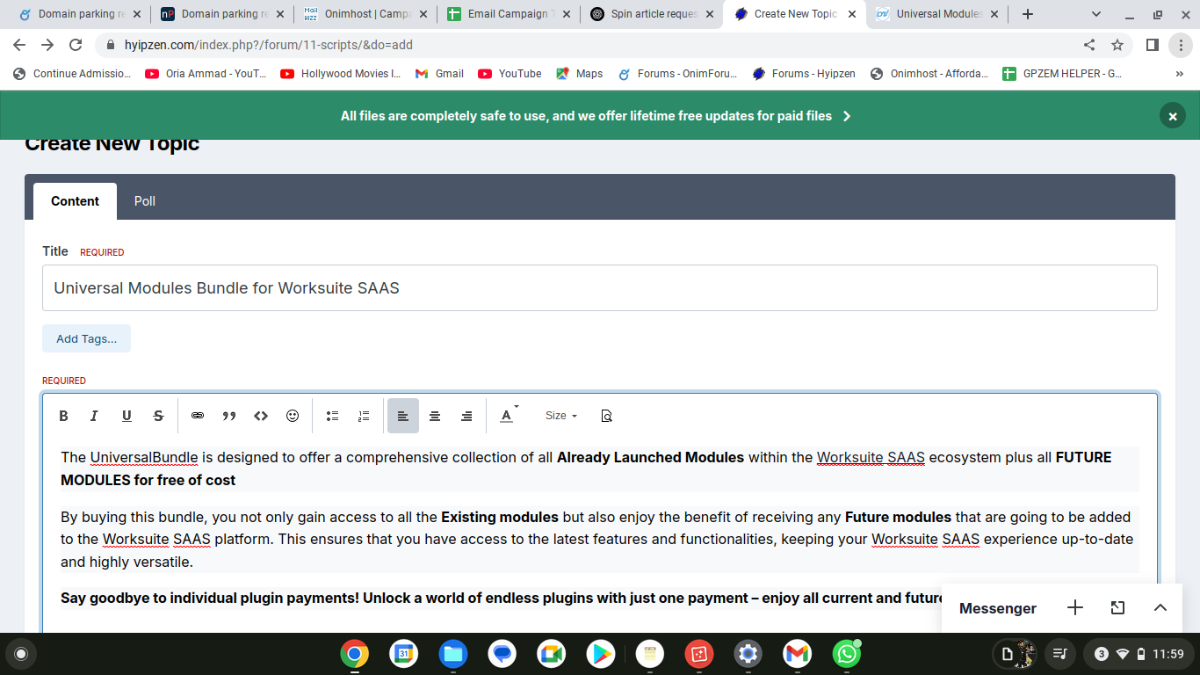1200x675 pixels.
Task: Dismiss the green announcement banner
Action: pyautogui.click(x=1172, y=116)
